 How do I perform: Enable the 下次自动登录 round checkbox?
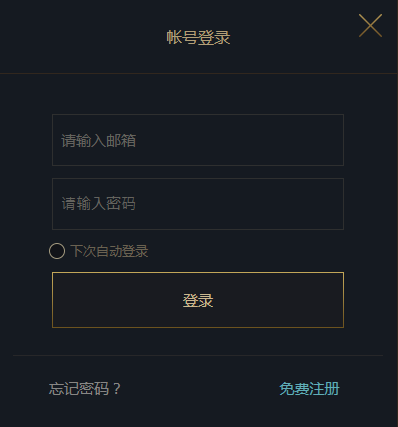[x=57, y=251]
